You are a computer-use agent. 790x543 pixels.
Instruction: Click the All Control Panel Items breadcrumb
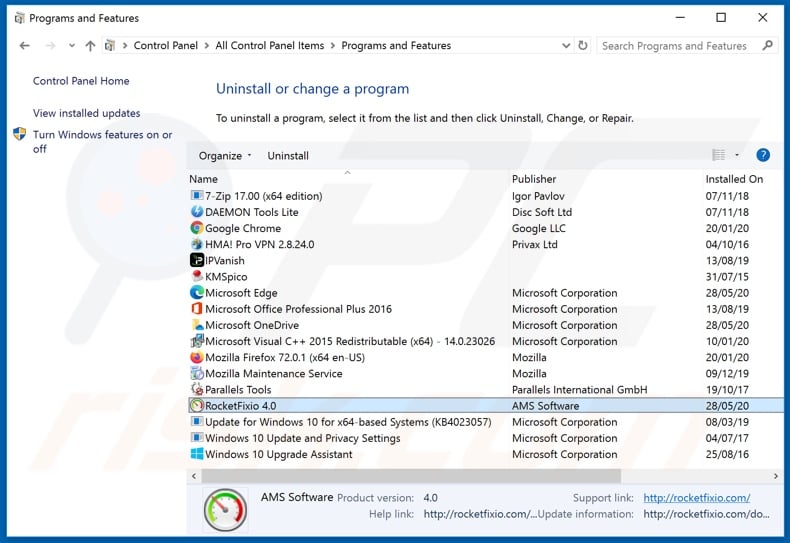click(269, 46)
